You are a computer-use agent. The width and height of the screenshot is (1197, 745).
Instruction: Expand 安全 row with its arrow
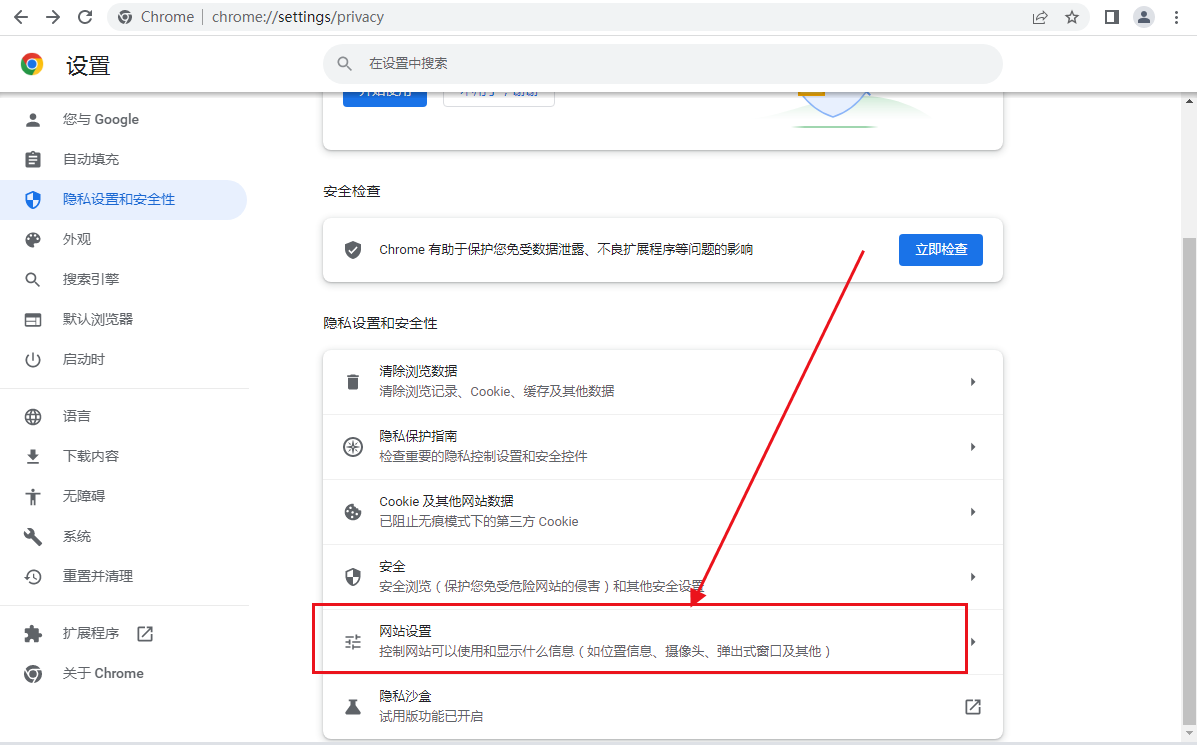(x=973, y=576)
